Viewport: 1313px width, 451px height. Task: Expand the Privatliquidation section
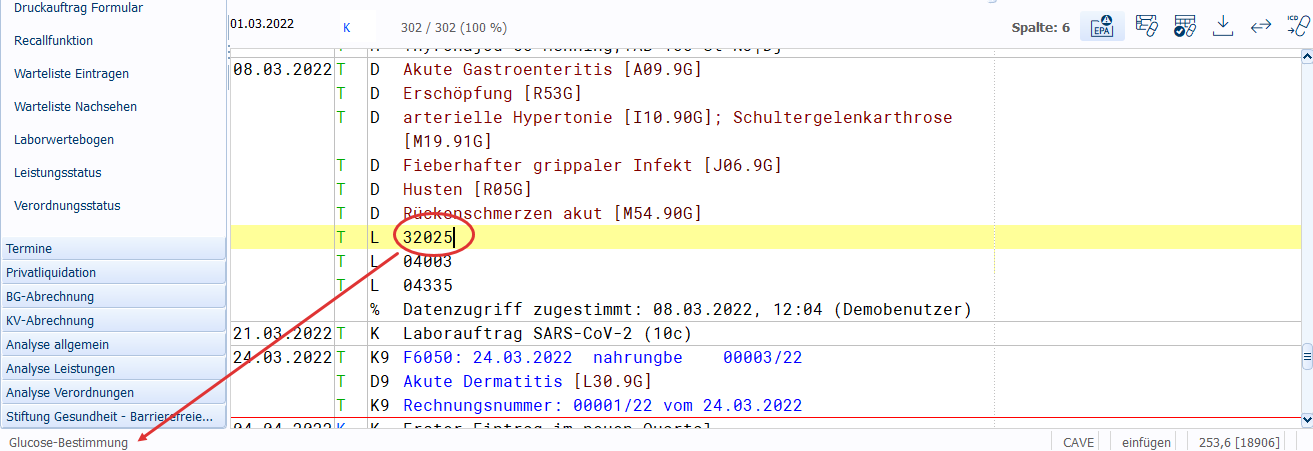click(113, 272)
